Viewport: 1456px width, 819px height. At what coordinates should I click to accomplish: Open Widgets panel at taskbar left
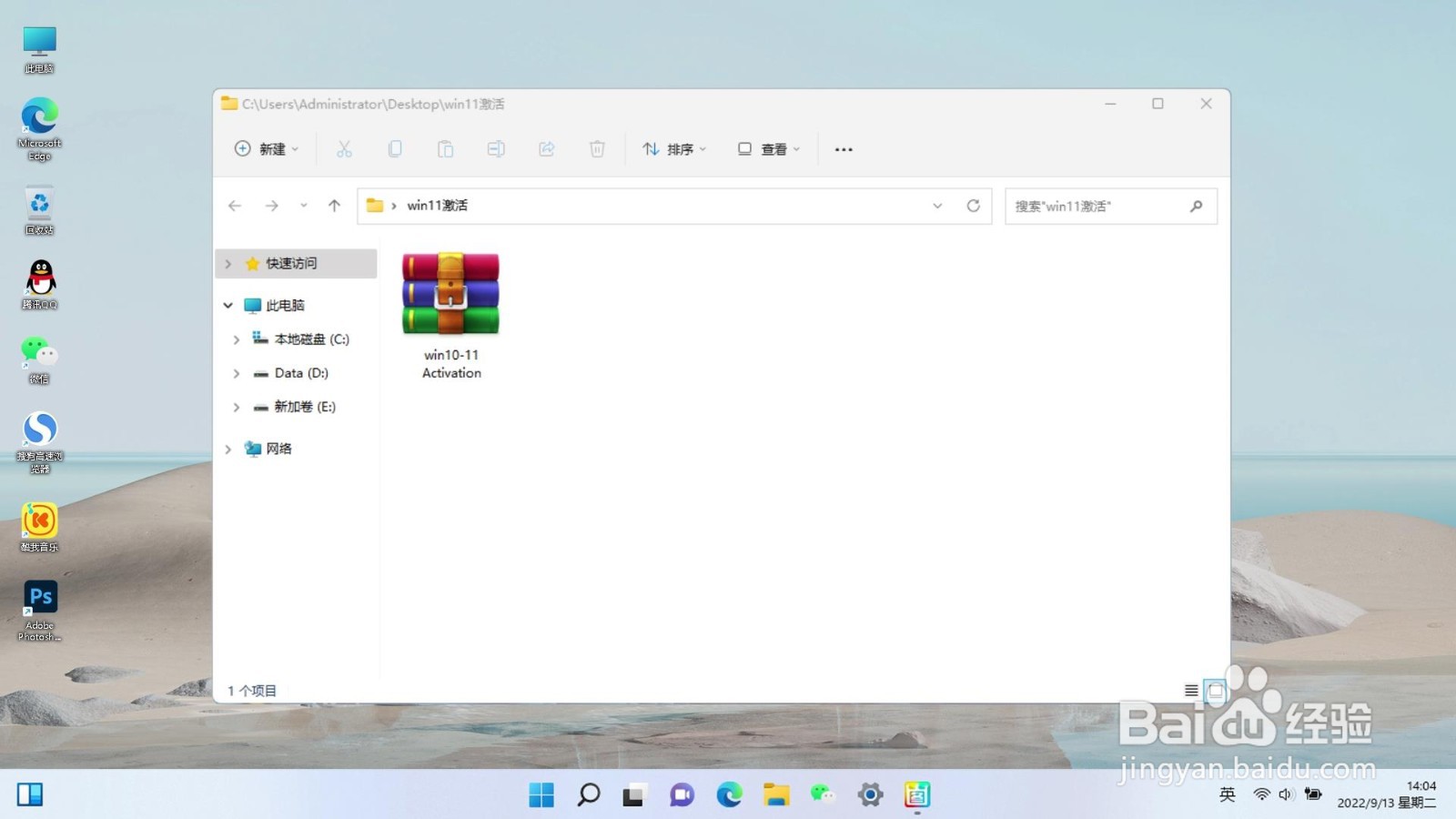click(x=30, y=795)
